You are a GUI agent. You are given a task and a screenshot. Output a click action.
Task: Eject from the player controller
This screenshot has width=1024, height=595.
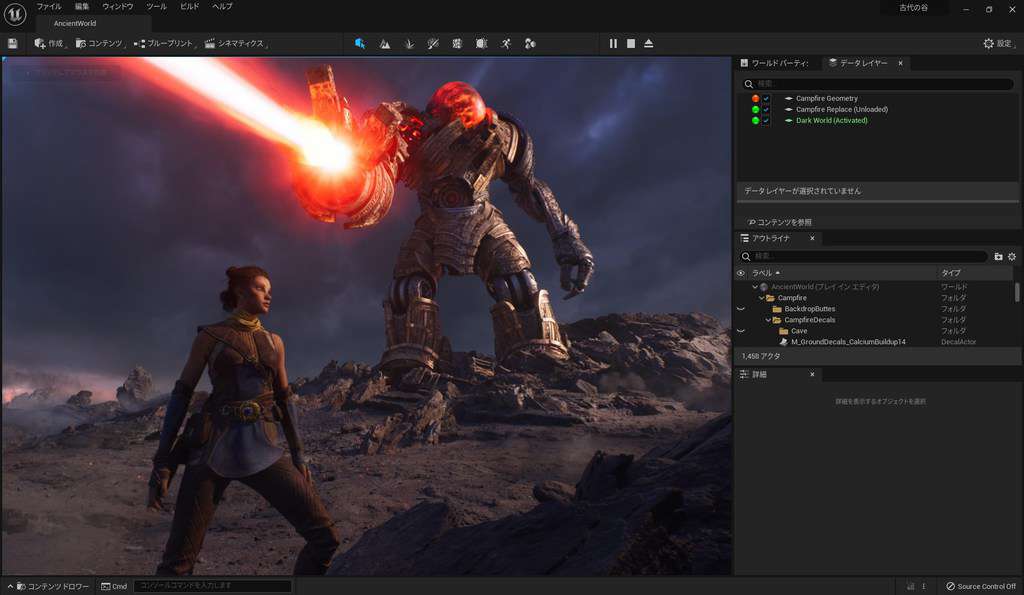648,44
